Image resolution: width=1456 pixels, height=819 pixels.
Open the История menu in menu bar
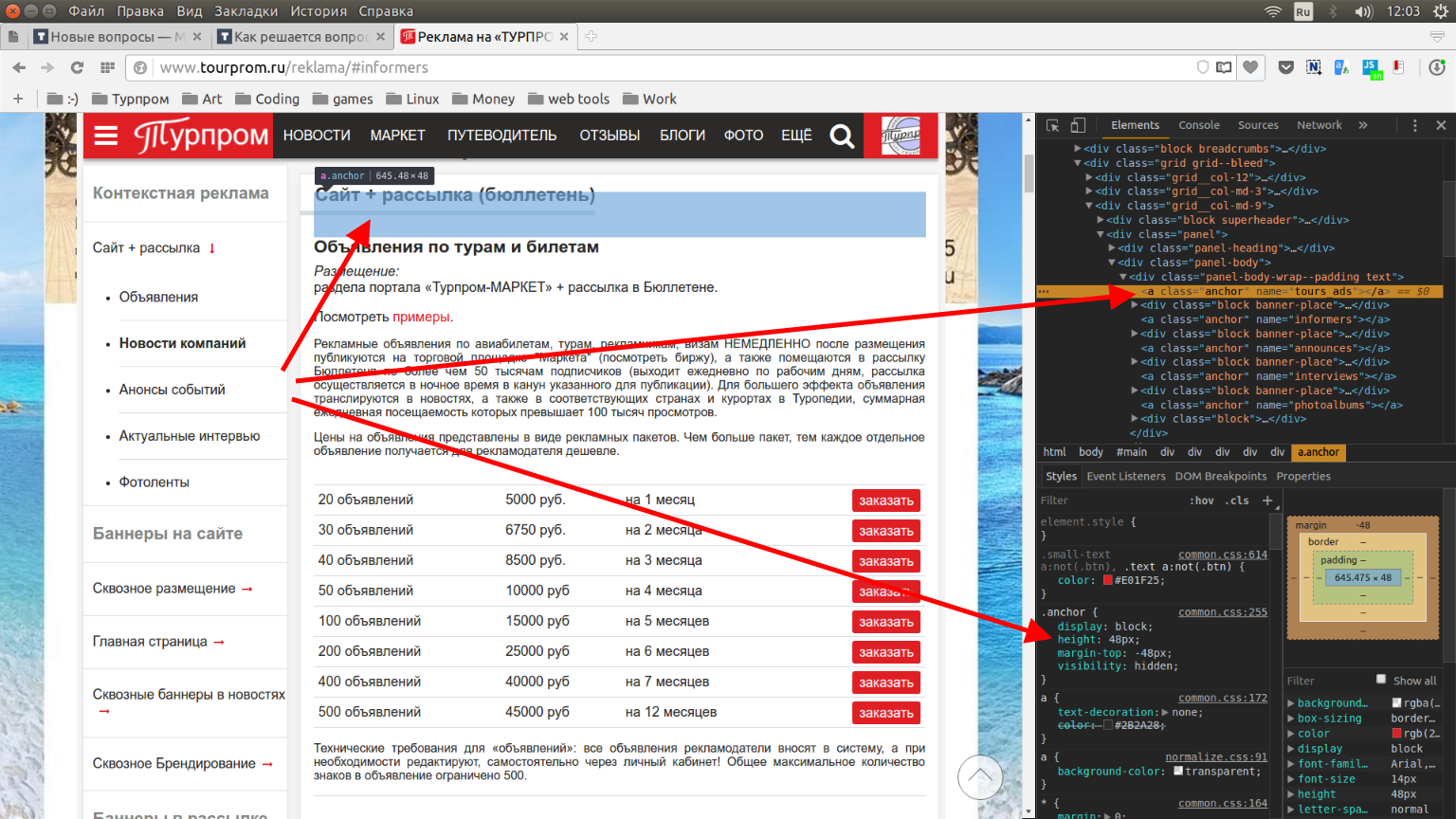(x=318, y=11)
